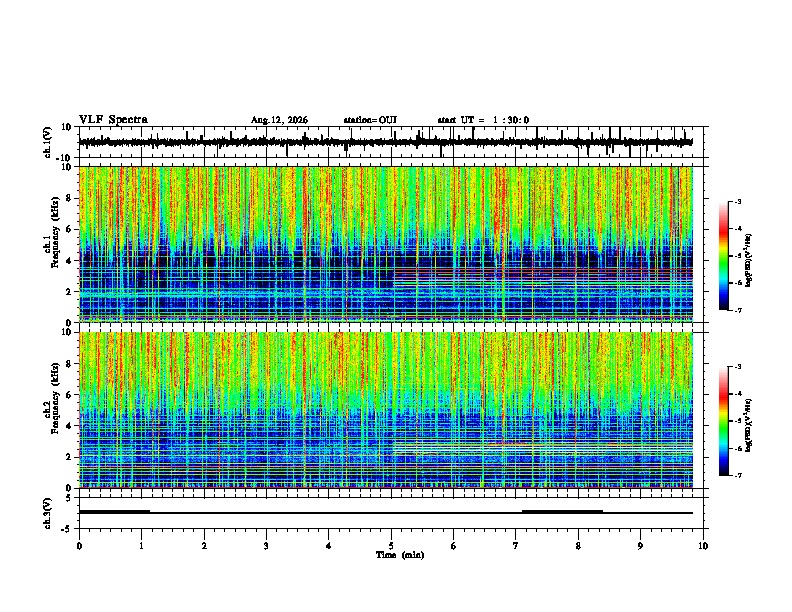Click the "ch.1(V)" waveform axis label

tap(48, 142)
